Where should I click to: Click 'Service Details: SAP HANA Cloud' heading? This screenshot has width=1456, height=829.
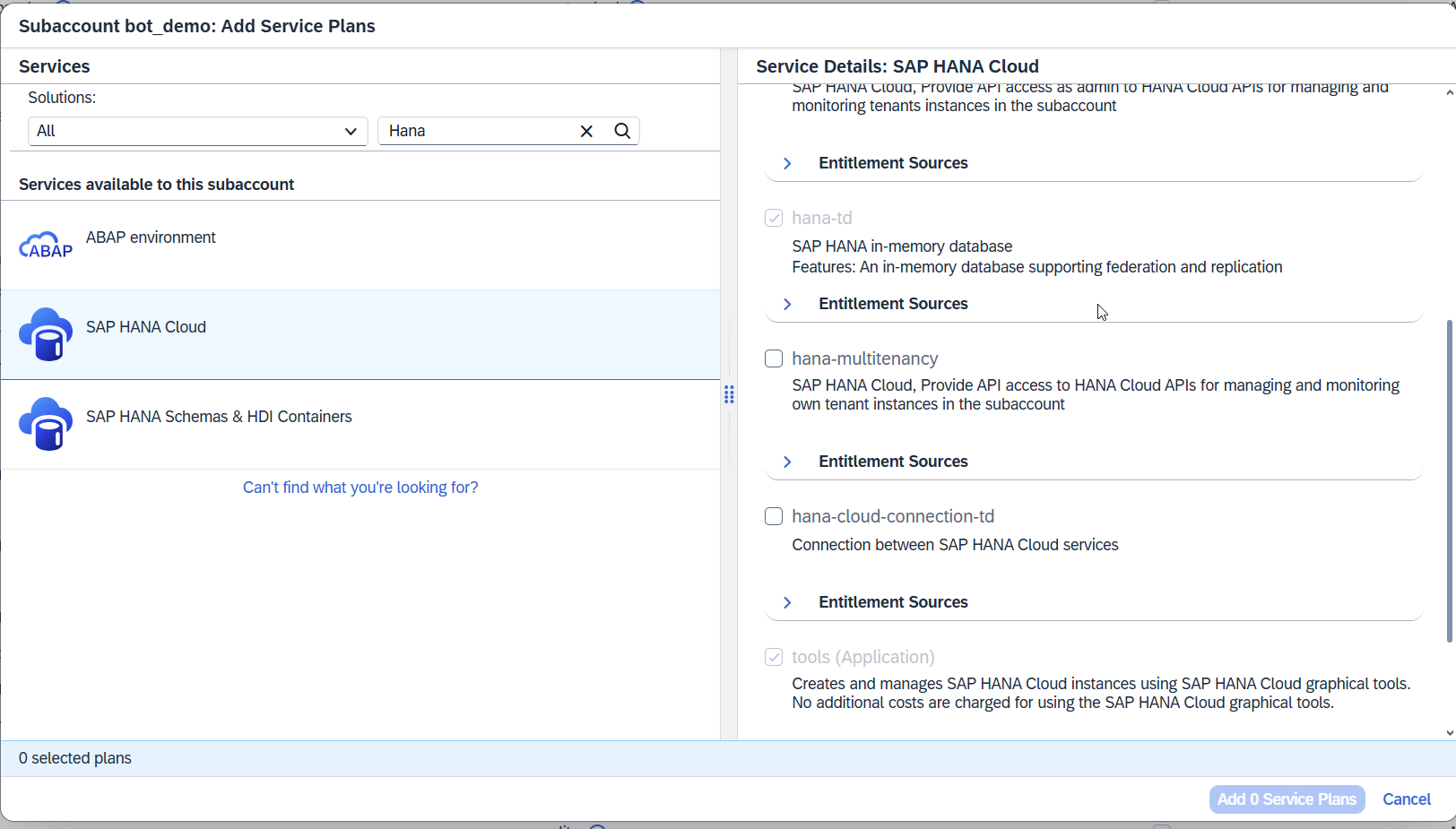[897, 66]
